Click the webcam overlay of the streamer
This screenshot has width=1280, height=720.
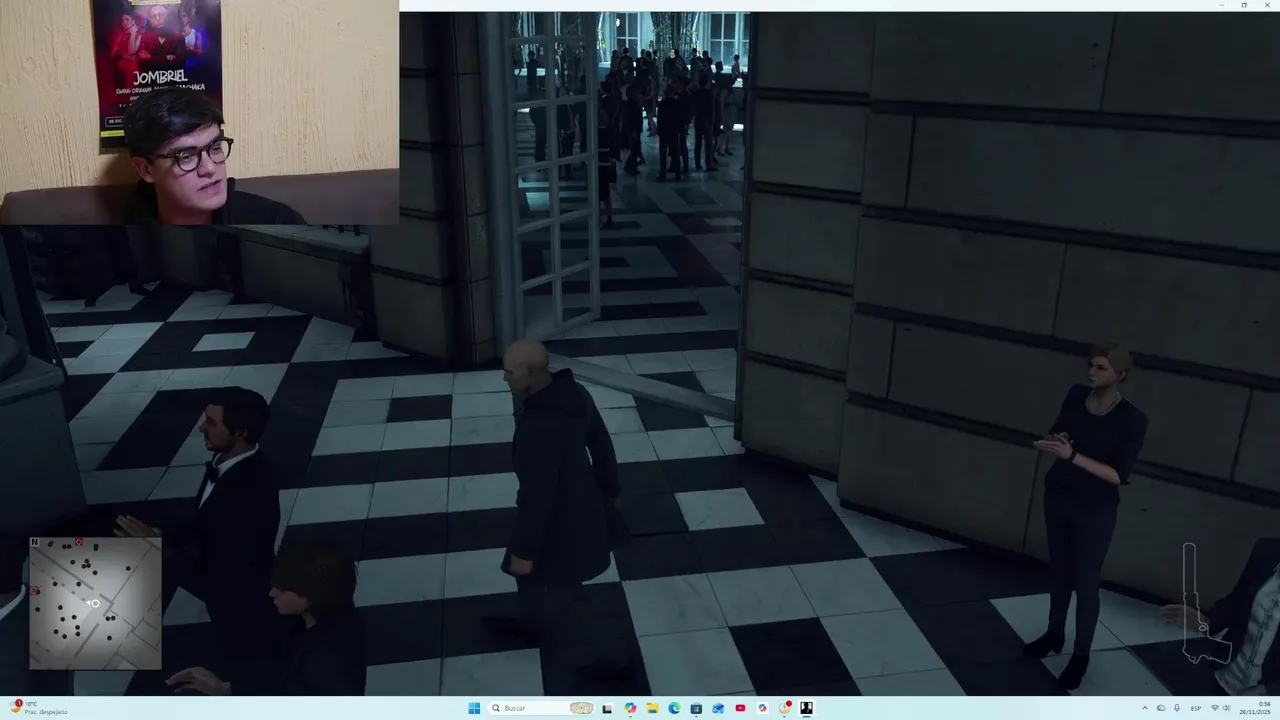coord(200,112)
